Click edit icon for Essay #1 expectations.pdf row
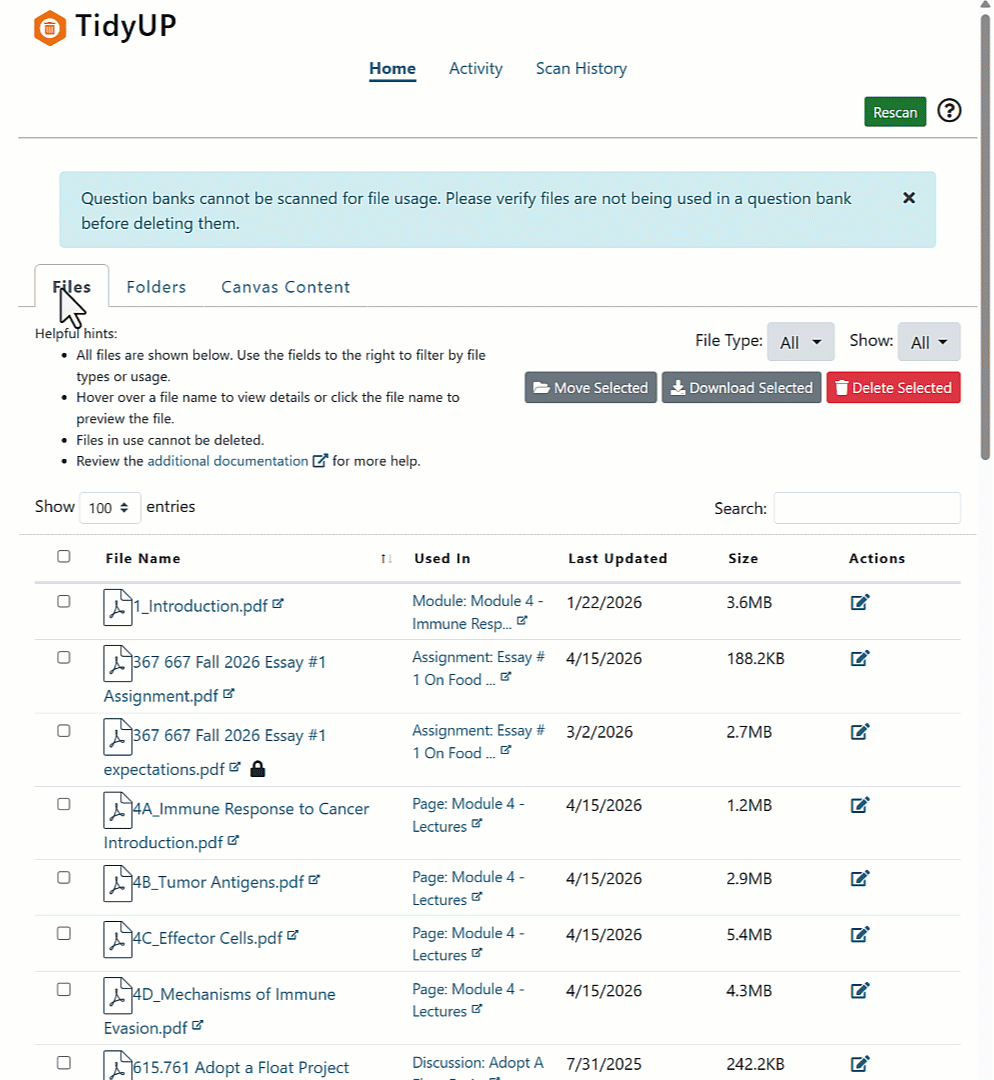Viewport: 994px width, 1080px height. (x=860, y=731)
